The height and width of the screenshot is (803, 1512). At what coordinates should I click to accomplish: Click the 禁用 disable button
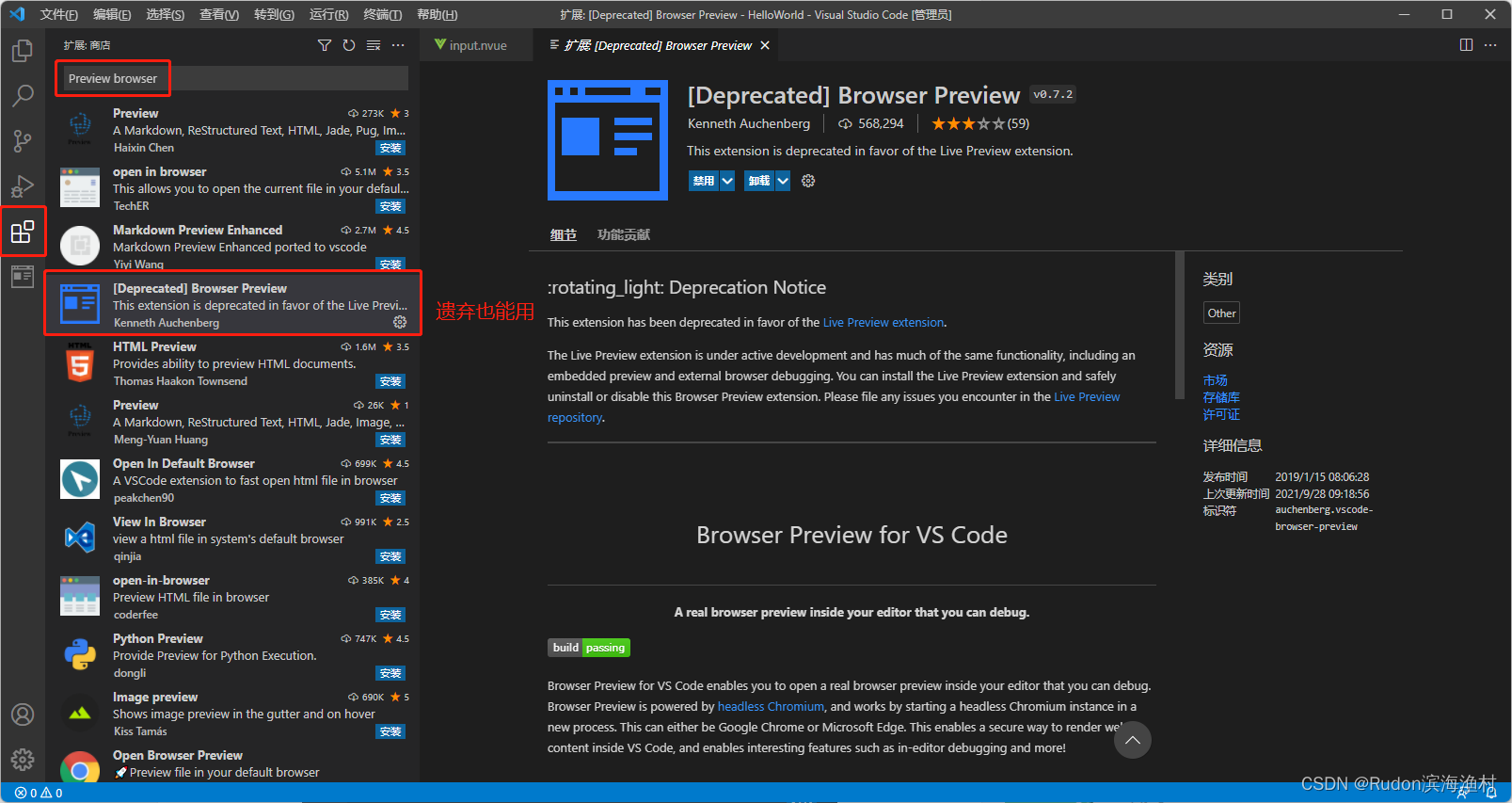(704, 181)
